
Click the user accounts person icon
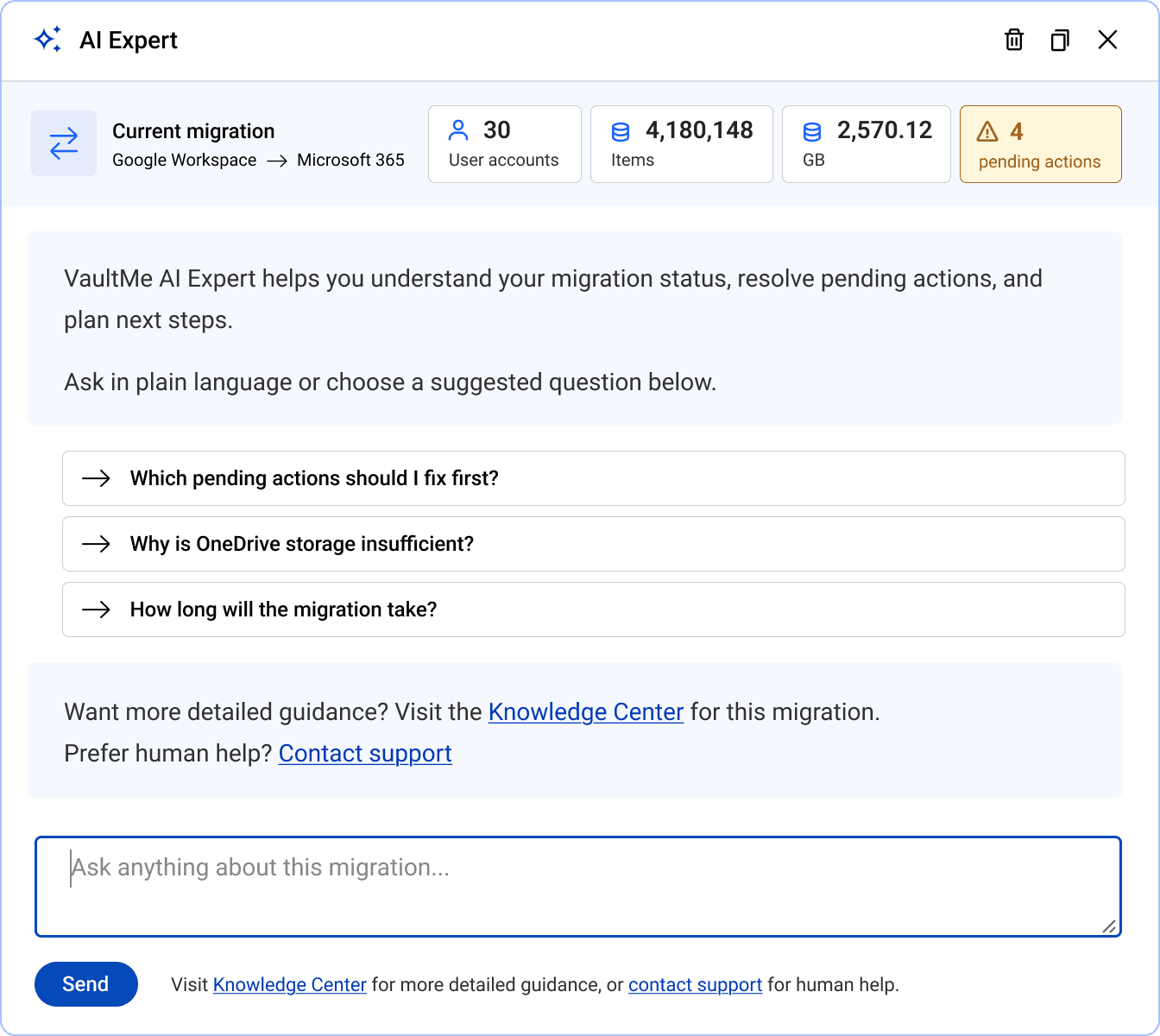[459, 130]
